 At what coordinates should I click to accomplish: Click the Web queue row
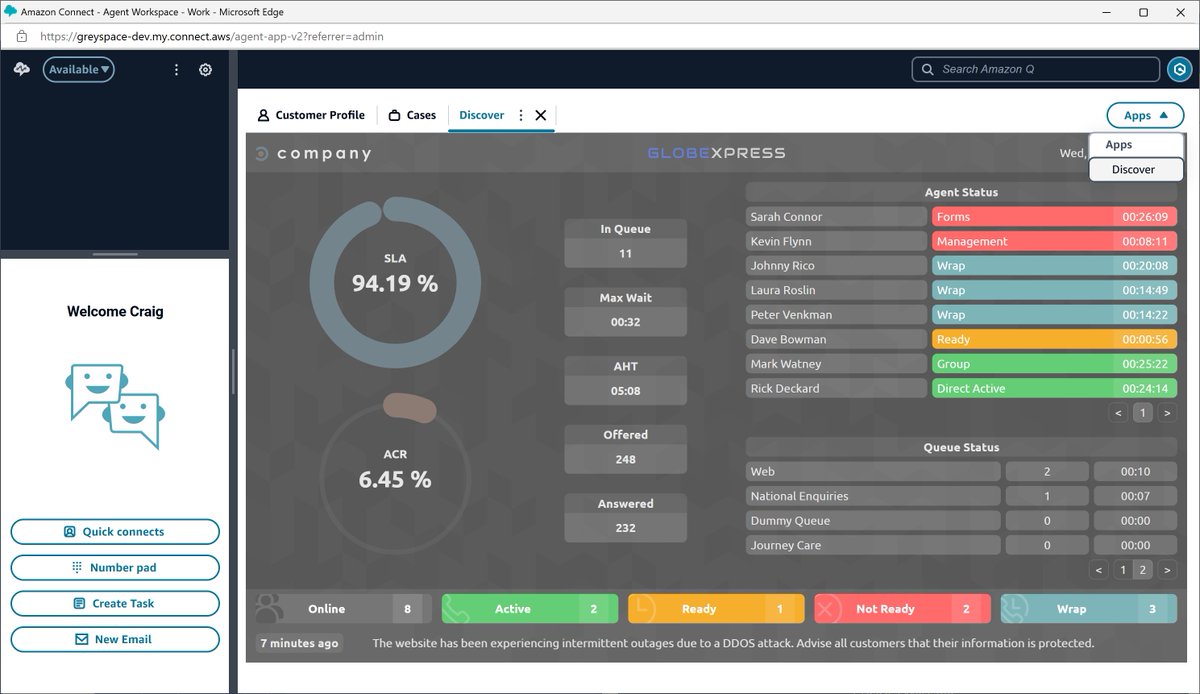point(961,472)
